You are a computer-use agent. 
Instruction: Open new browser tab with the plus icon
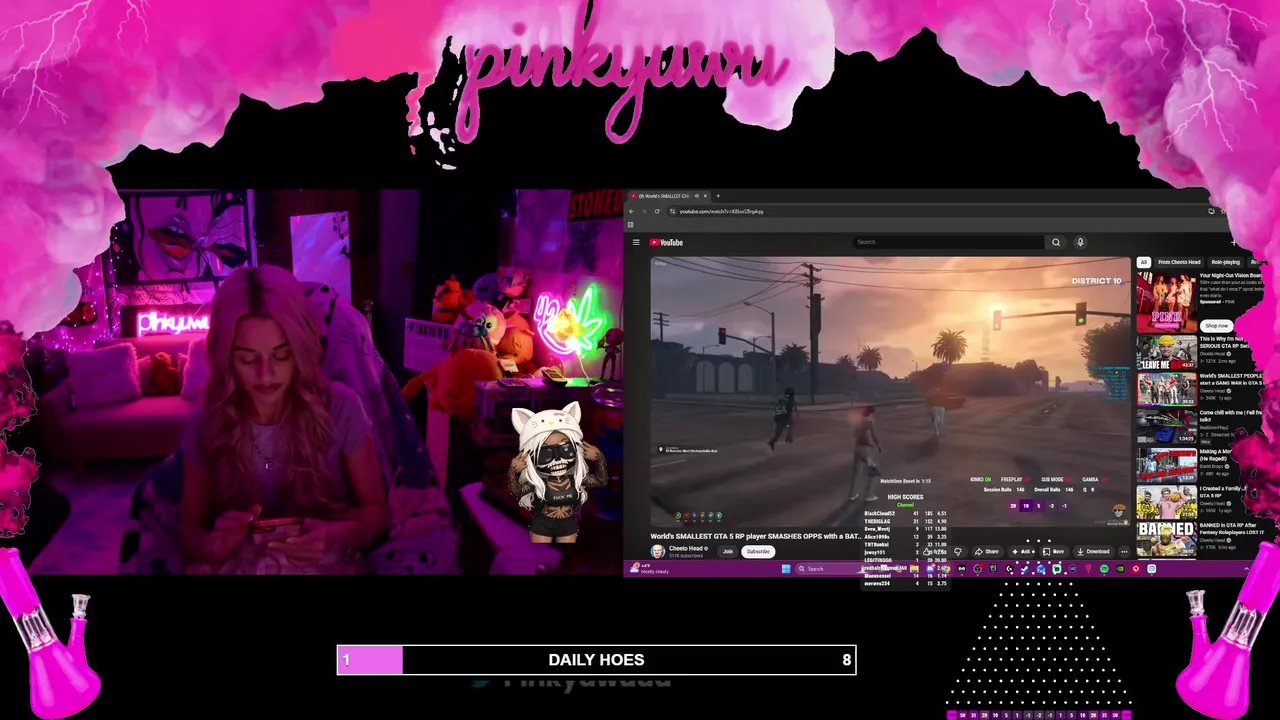click(718, 196)
